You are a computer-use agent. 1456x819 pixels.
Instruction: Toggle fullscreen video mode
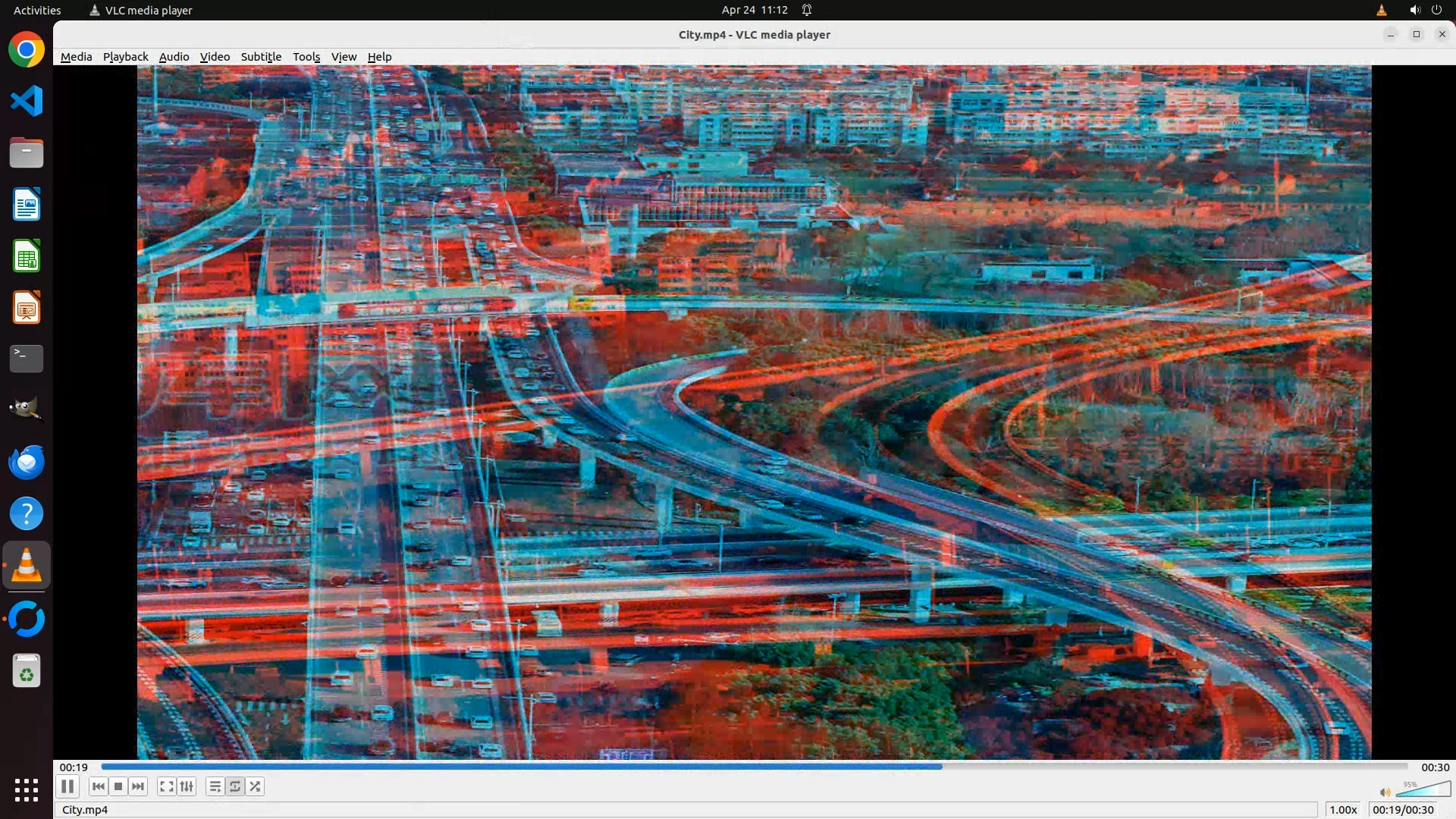(166, 786)
